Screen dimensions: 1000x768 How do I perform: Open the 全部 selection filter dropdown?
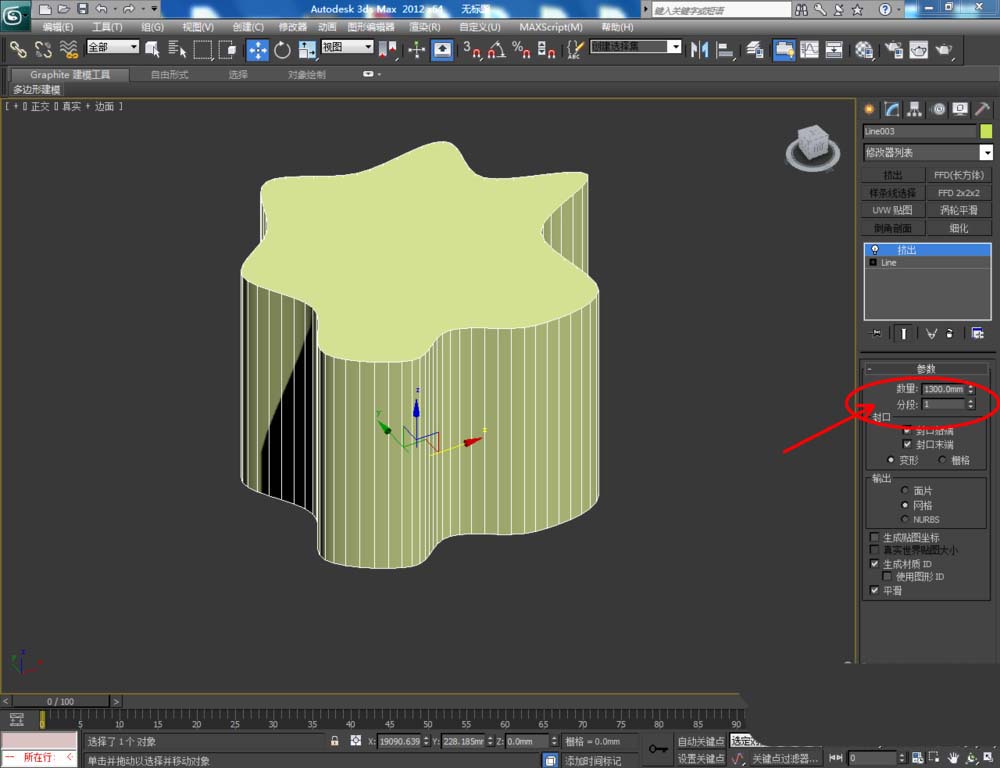tap(112, 47)
